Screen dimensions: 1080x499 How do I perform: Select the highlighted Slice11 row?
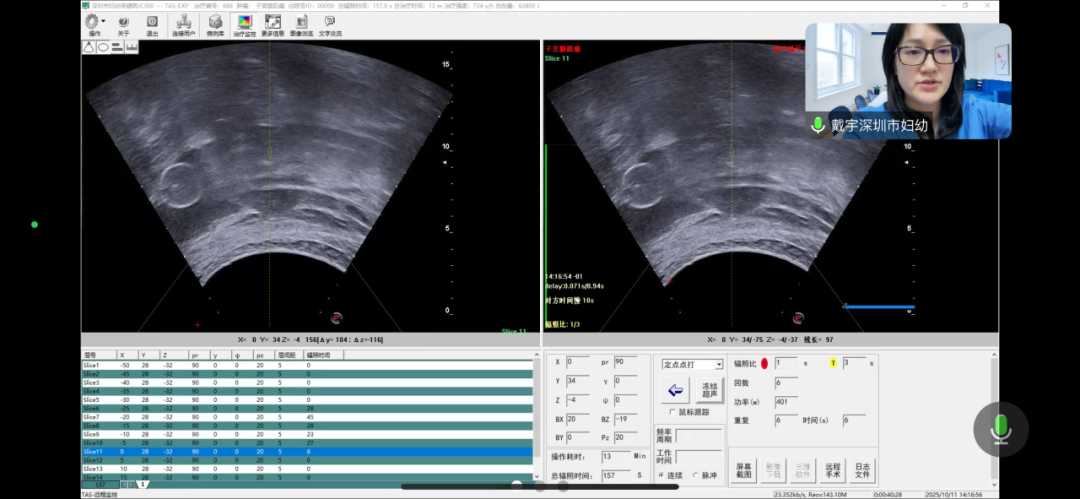click(307, 451)
